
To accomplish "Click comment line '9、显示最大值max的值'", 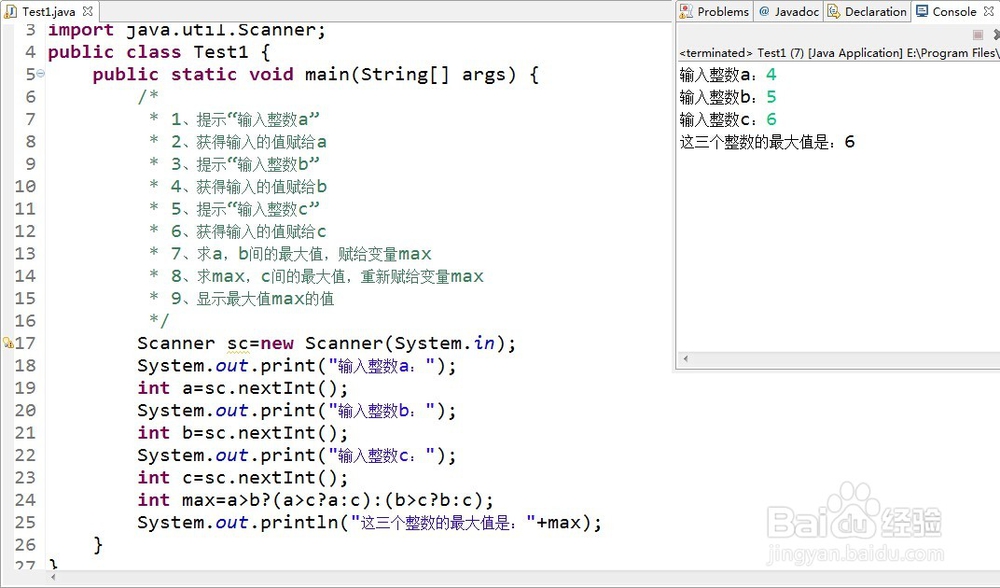I will click(x=241, y=298).
